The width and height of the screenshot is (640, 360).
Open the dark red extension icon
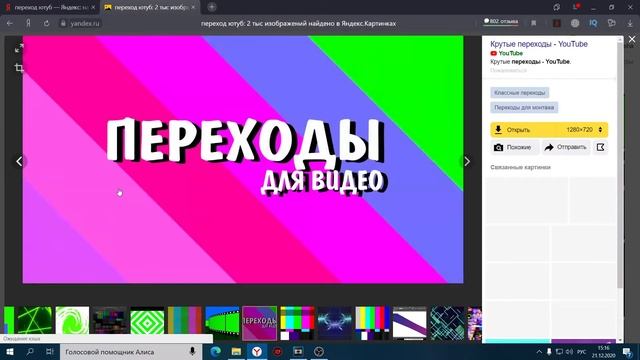(x=556, y=23)
